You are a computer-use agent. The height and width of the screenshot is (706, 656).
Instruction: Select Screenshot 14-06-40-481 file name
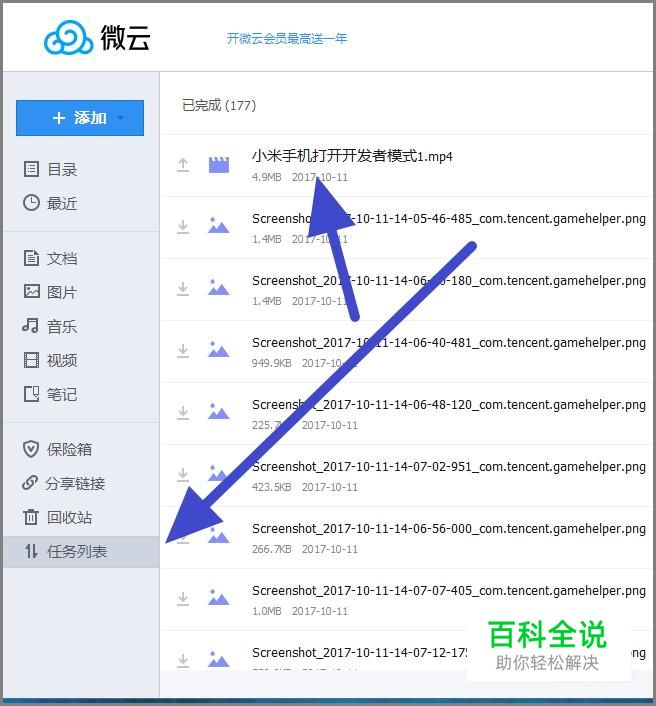449,343
